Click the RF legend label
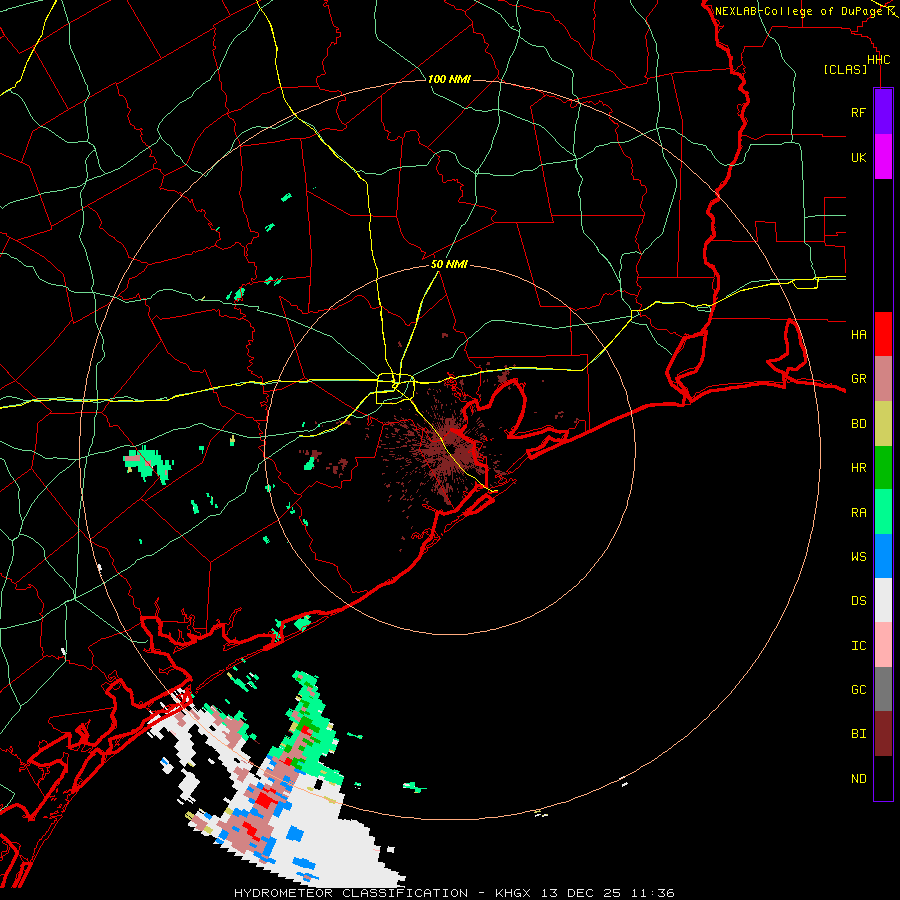Viewport: 900px width, 900px height. point(858,112)
